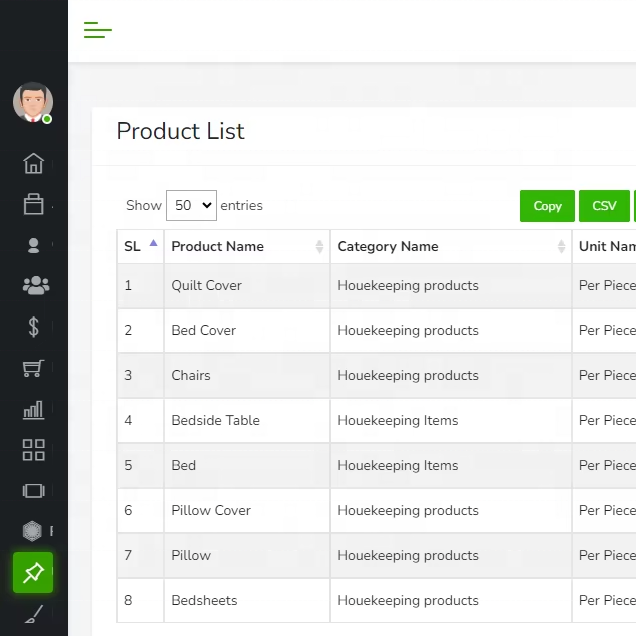Sort table by Category Name column
The height and width of the screenshot is (636, 636).
[450, 246]
